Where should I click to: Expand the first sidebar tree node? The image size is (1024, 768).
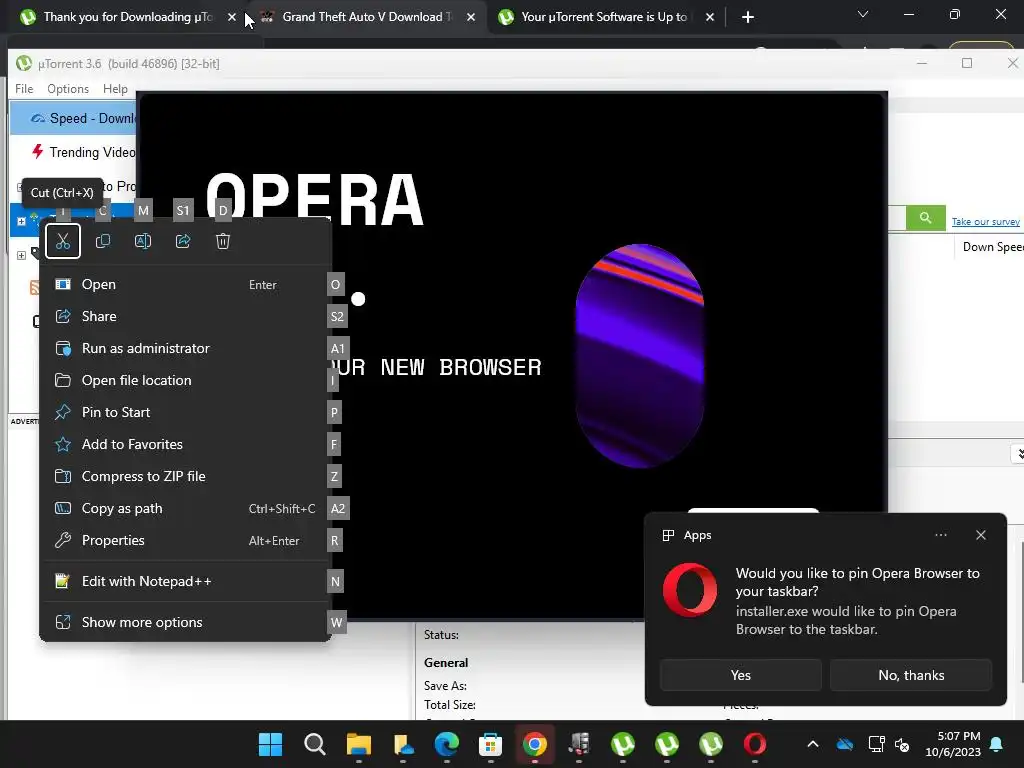click(x=21, y=221)
